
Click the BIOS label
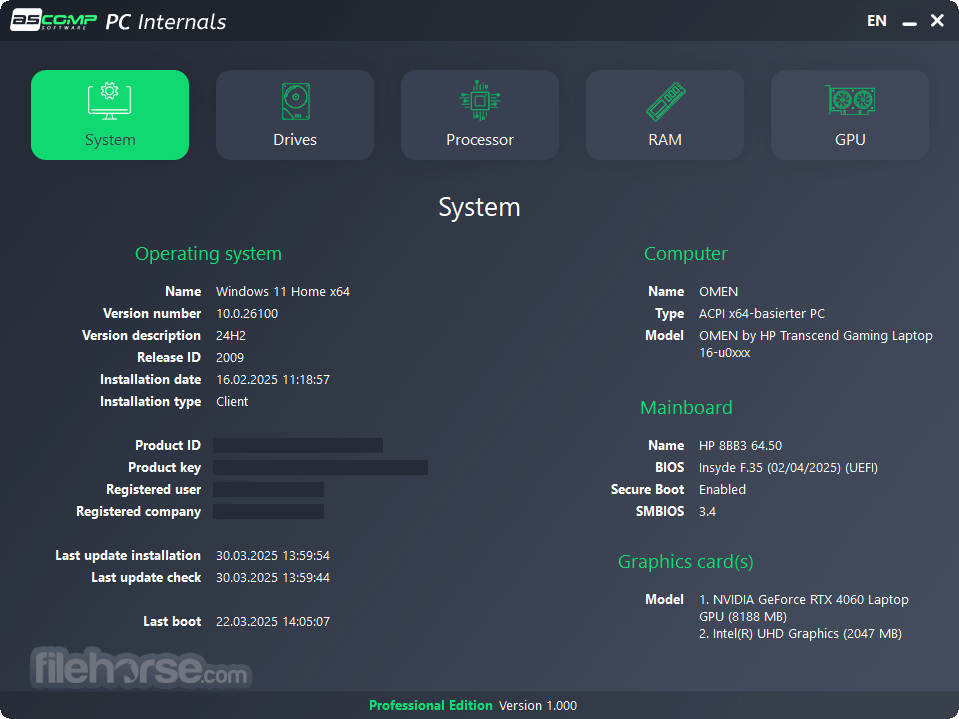[x=670, y=468]
